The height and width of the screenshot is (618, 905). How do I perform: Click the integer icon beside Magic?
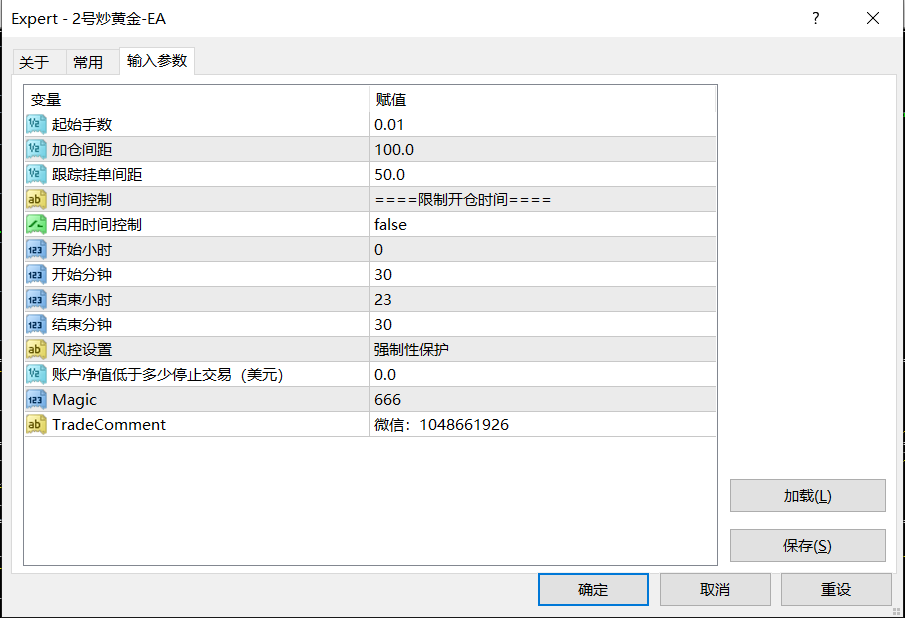[x=36, y=400]
